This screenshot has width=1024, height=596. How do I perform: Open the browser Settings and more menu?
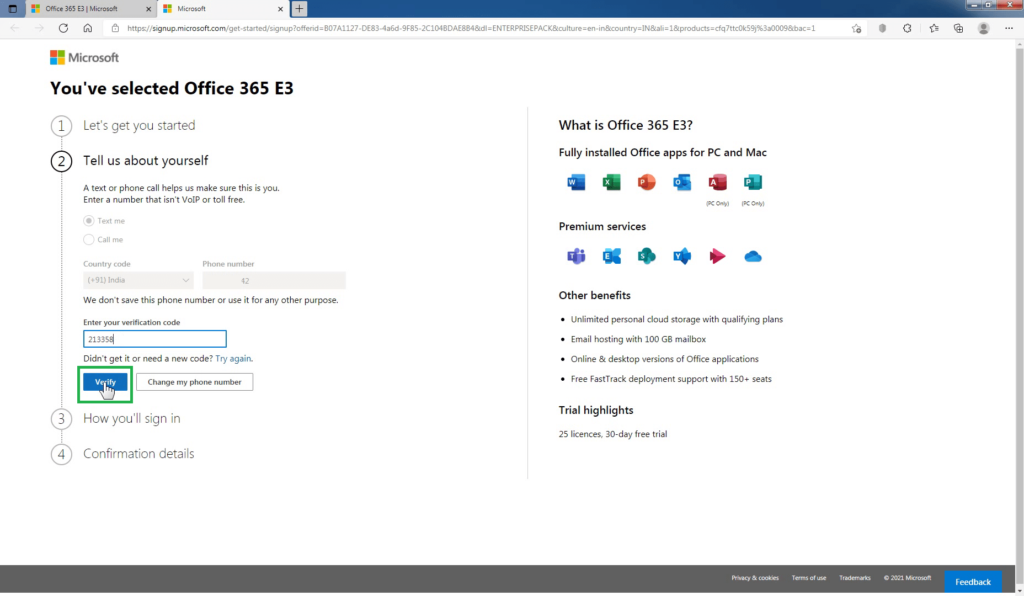tap(1008, 28)
